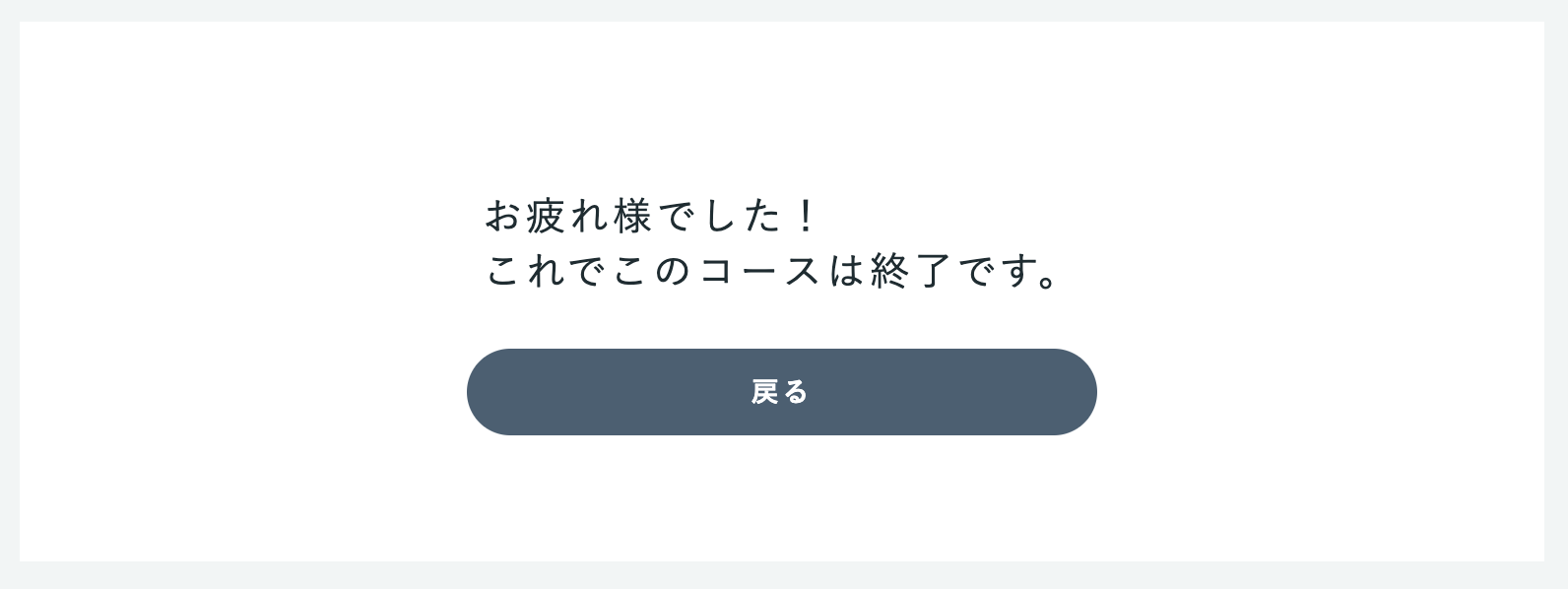1568x589 pixels.
Task: Click the る character on the button
Action: coord(796,392)
